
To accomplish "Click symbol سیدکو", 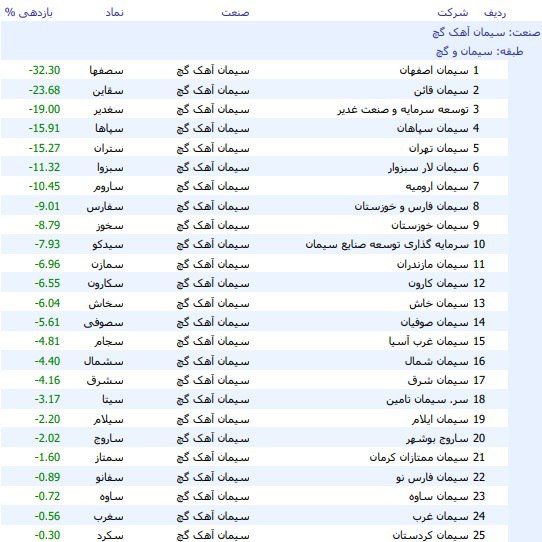I will (x=108, y=245).
